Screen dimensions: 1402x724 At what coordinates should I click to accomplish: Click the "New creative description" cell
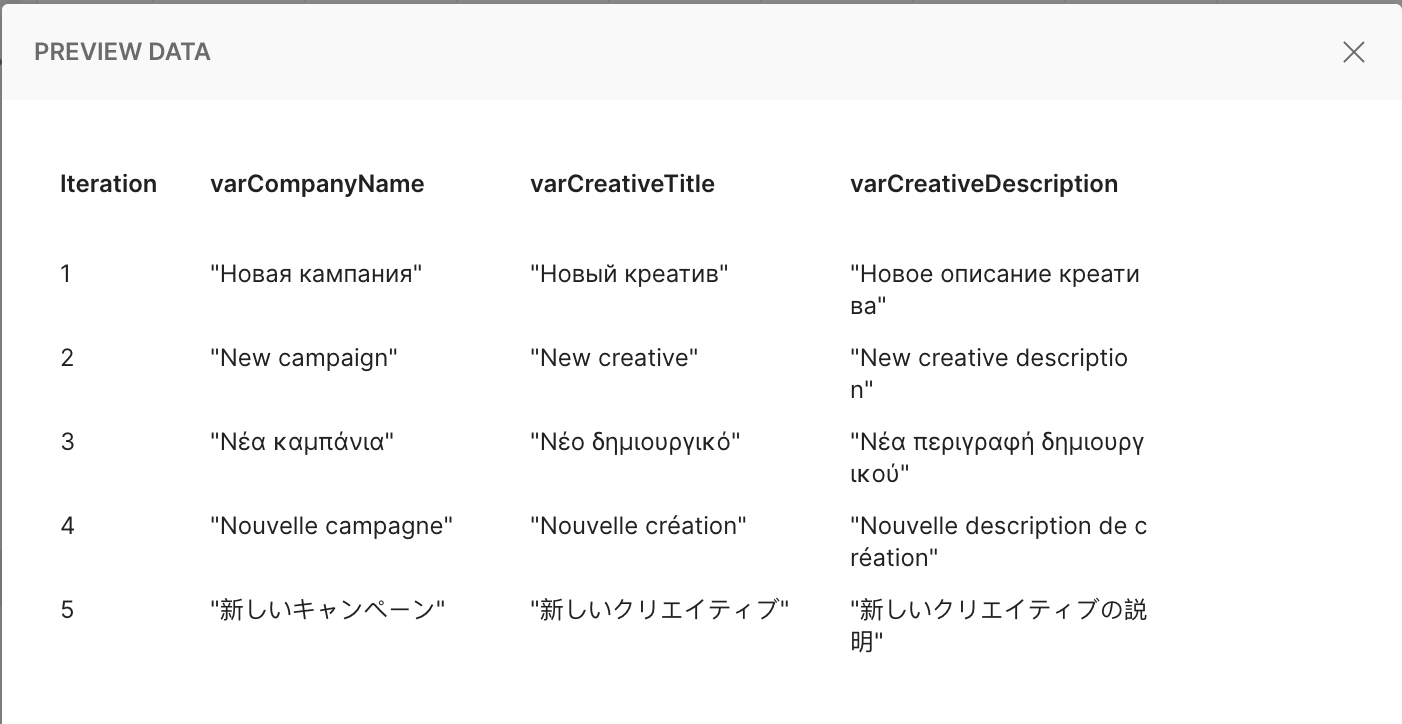click(988, 373)
